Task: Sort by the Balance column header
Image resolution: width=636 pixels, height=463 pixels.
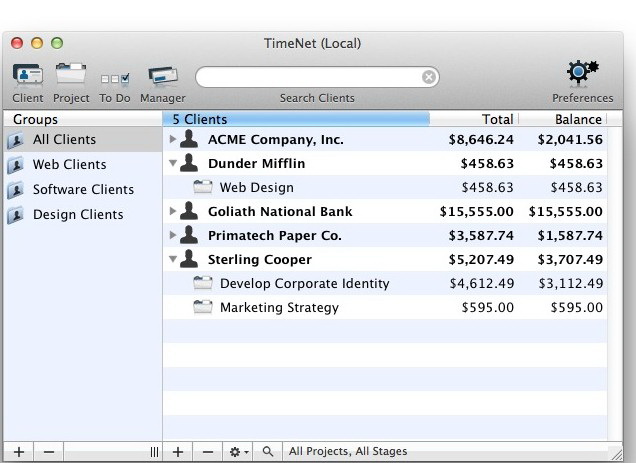Action: click(563, 119)
